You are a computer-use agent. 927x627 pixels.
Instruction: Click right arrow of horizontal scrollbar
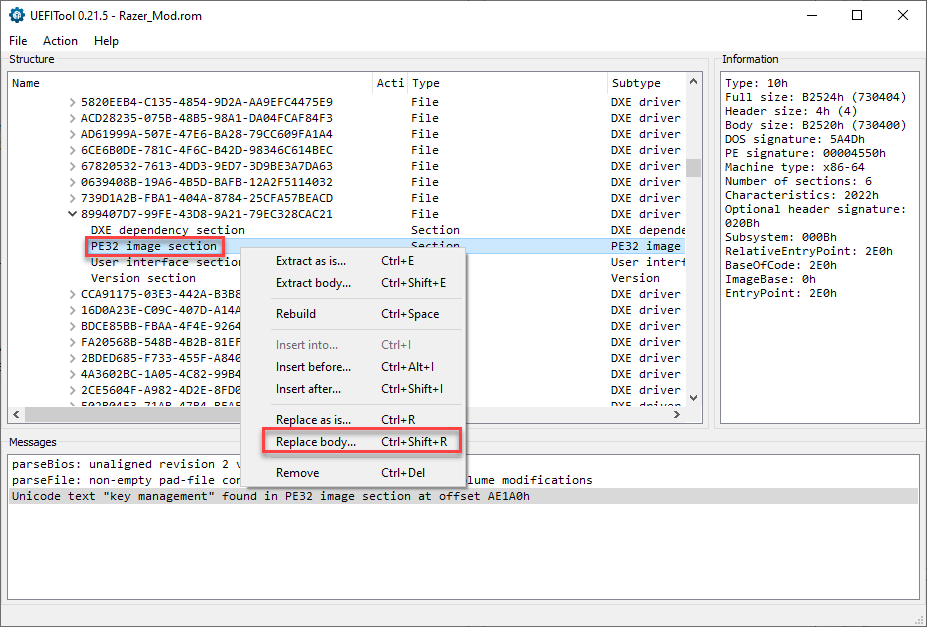[x=677, y=414]
